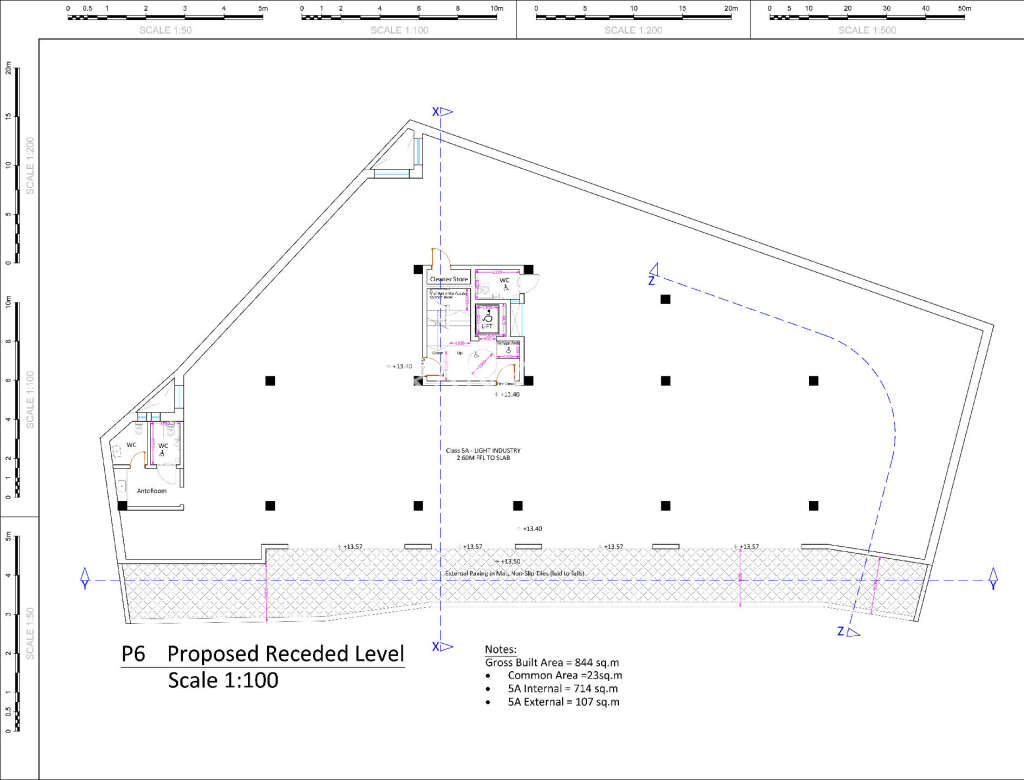The image size is (1024, 780).
Task: Click the +13.40 level marker near the core
Action: pos(400,366)
